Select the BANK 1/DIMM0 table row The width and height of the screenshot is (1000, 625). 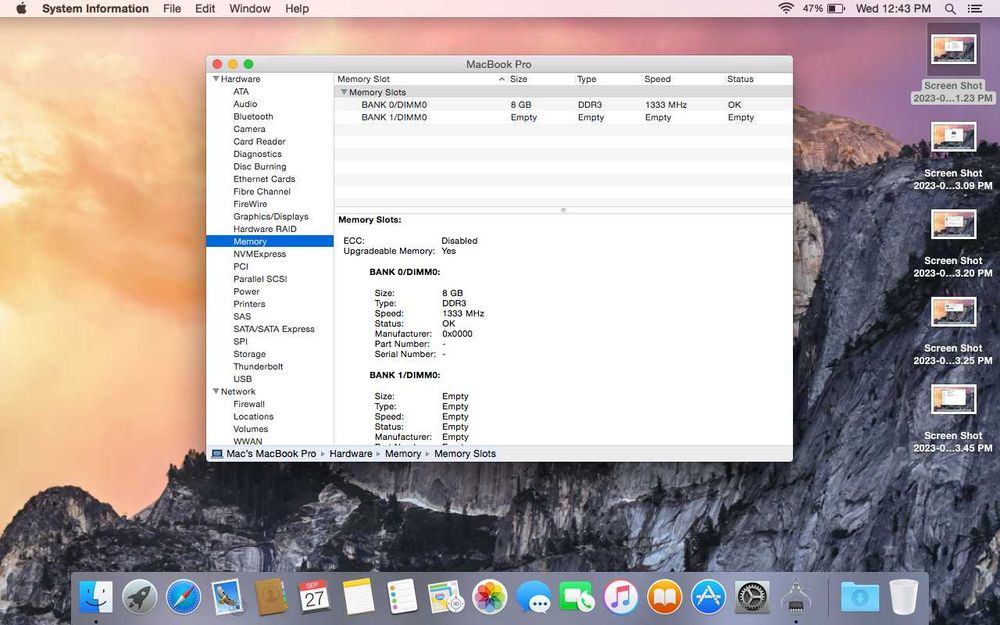[563, 117]
